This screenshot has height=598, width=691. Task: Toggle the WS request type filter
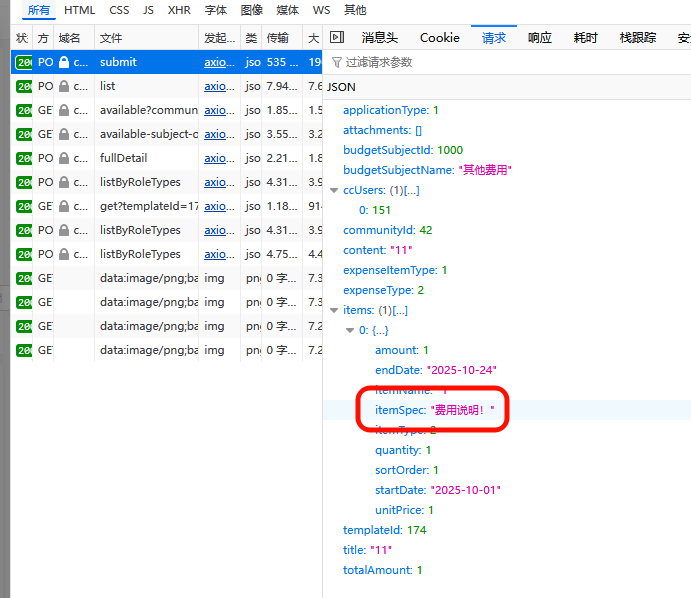pyautogui.click(x=321, y=10)
